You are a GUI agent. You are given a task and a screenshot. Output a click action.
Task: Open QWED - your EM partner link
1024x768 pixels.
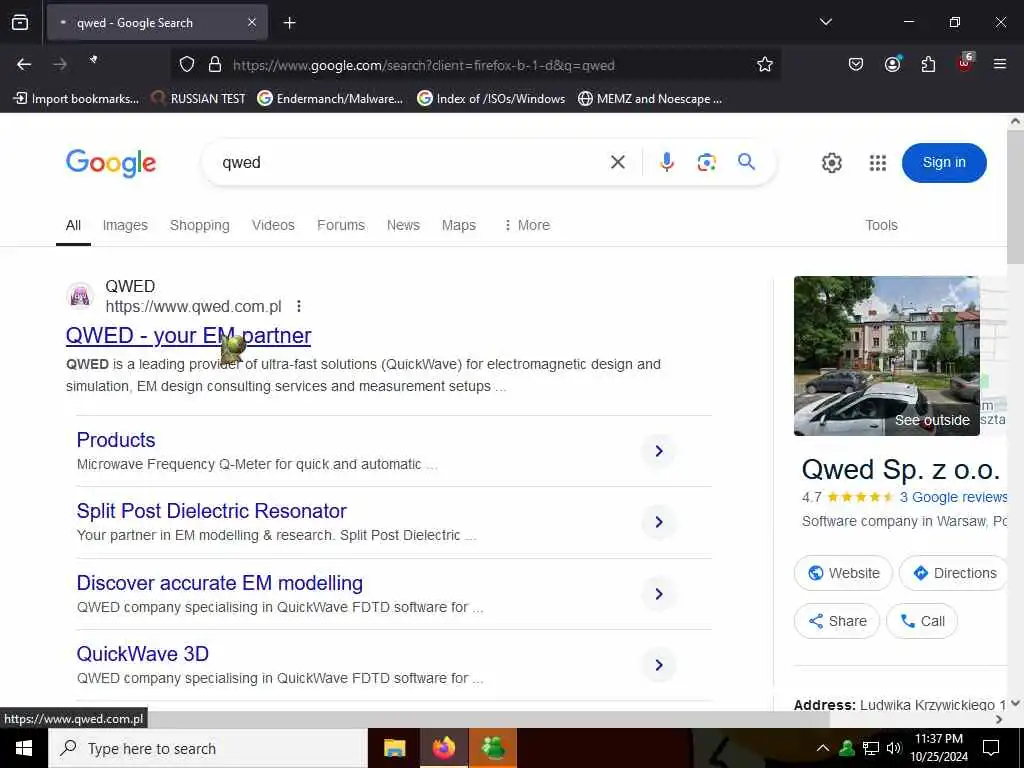(x=189, y=336)
